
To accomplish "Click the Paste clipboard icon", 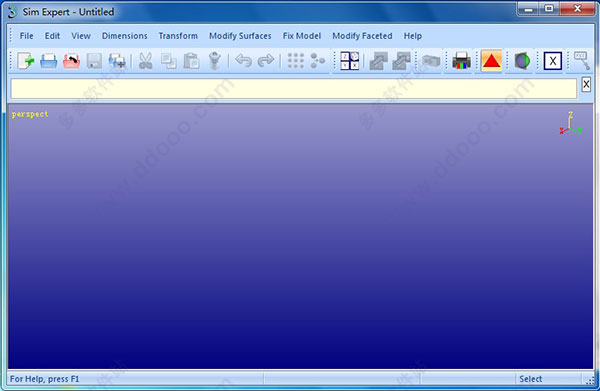I will (191, 61).
